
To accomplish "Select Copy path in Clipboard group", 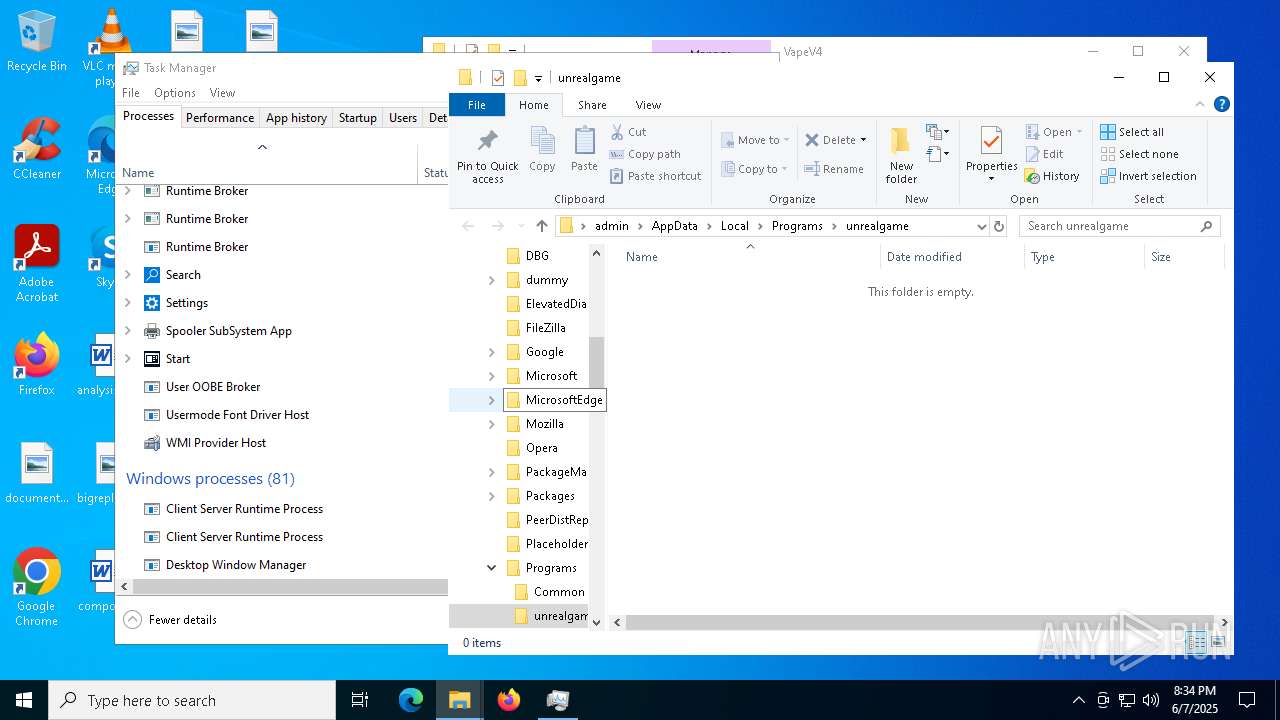I will pyautogui.click(x=645, y=154).
